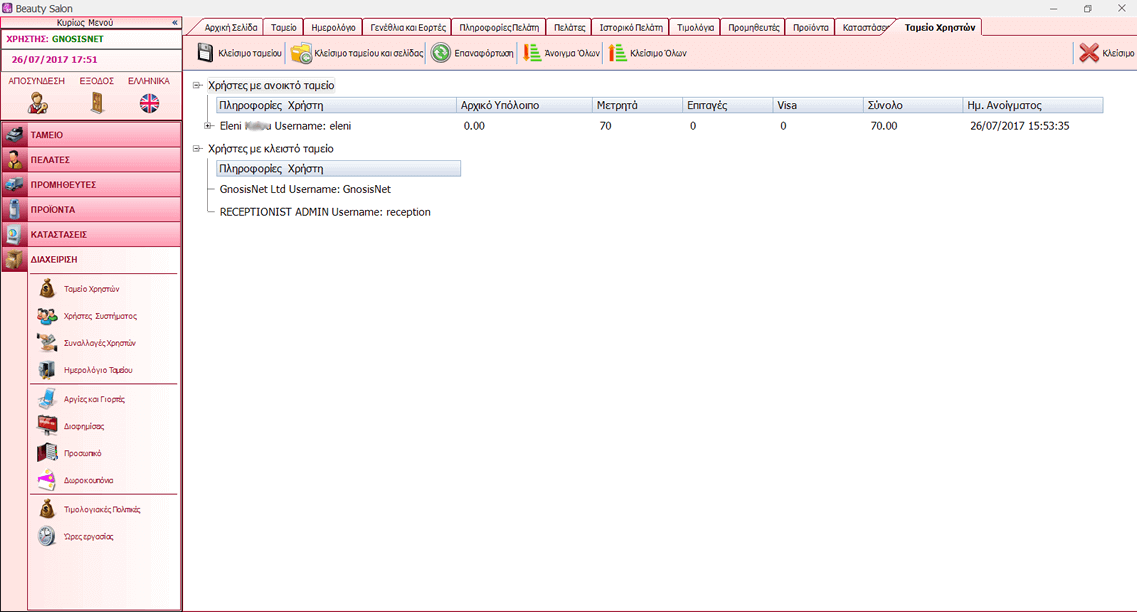Click Κλείσιμο ταμείου toolbar button
The image size is (1137, 612).
(x=239, y=53)
